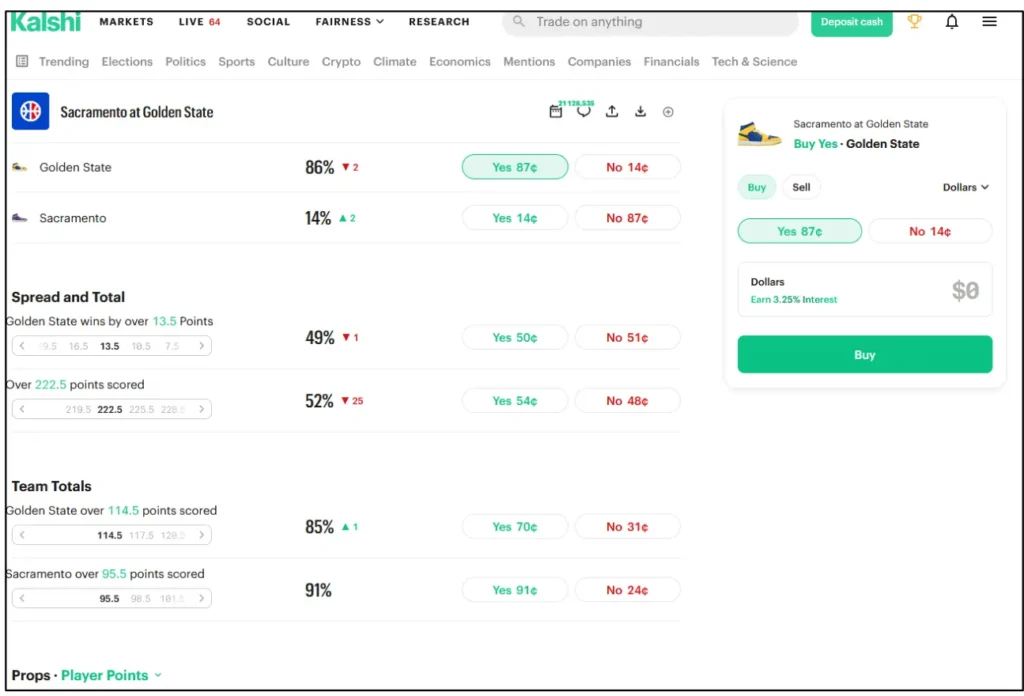Select Buy mode in the order panel

tap(756, 187)
